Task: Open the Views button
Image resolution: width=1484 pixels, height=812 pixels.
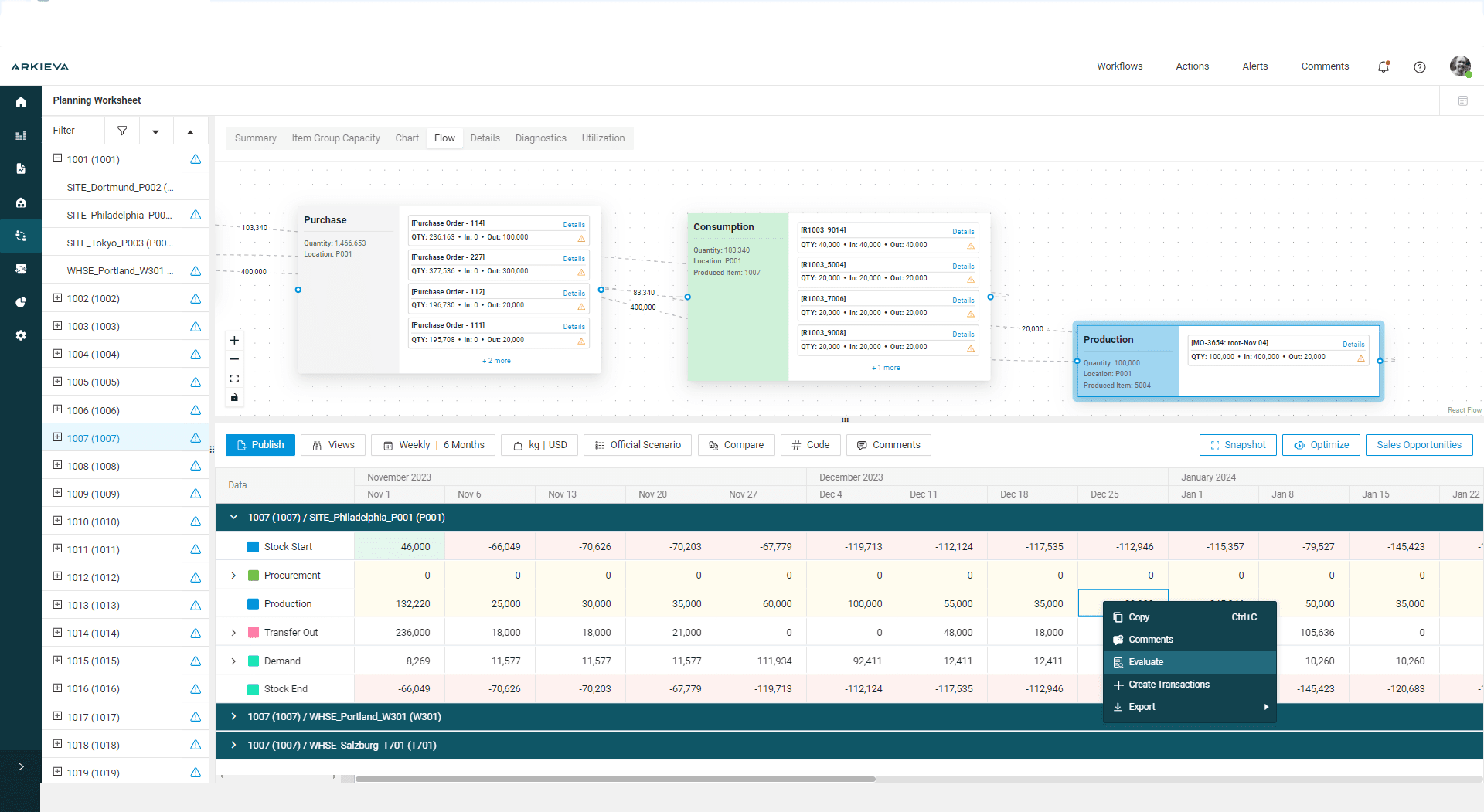Action: tap(333, 445)
